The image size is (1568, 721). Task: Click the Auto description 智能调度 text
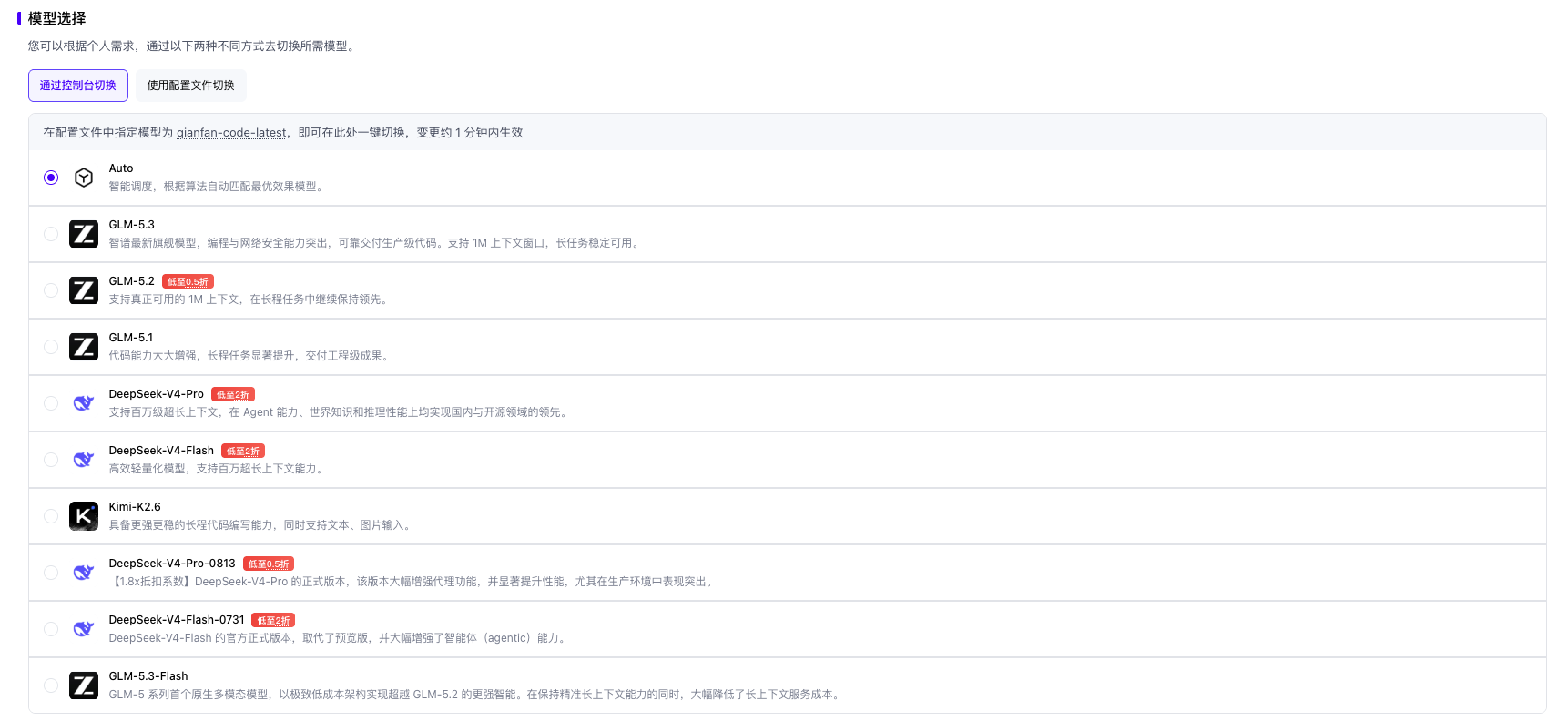click(x=217, y=187)
